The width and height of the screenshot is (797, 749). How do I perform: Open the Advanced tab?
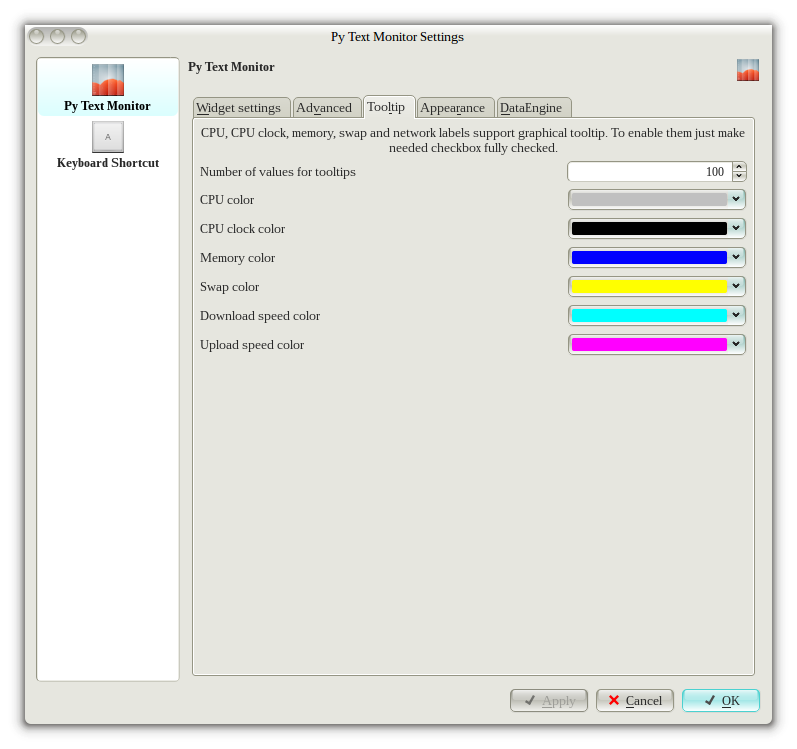tap(324, 108)
